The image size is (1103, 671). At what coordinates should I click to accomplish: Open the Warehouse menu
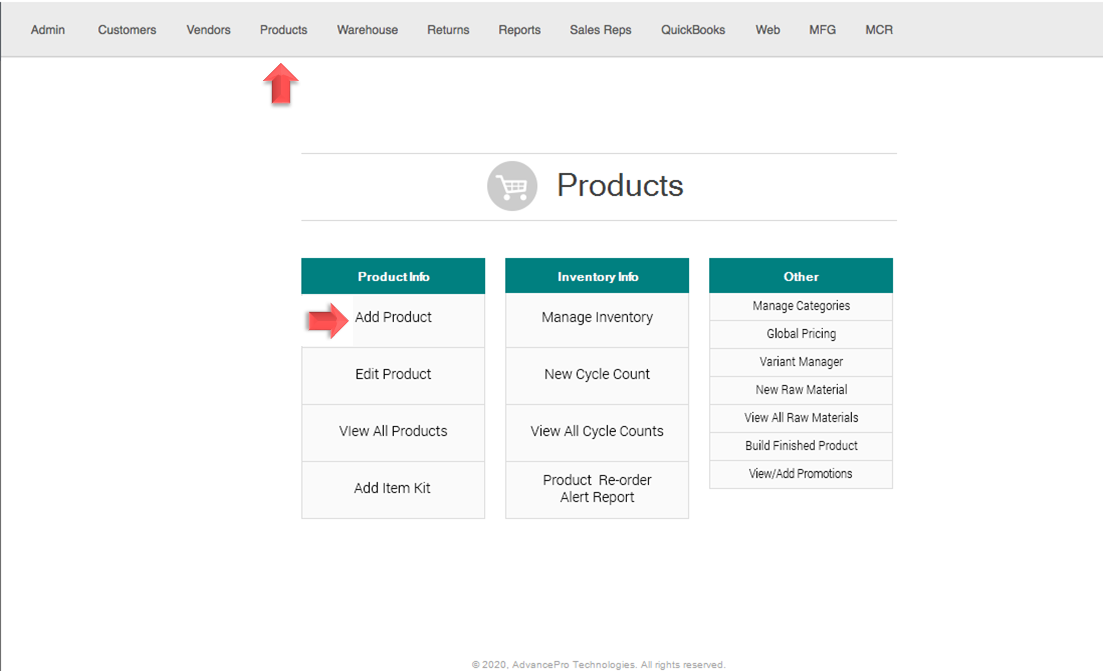coord(367,30)
